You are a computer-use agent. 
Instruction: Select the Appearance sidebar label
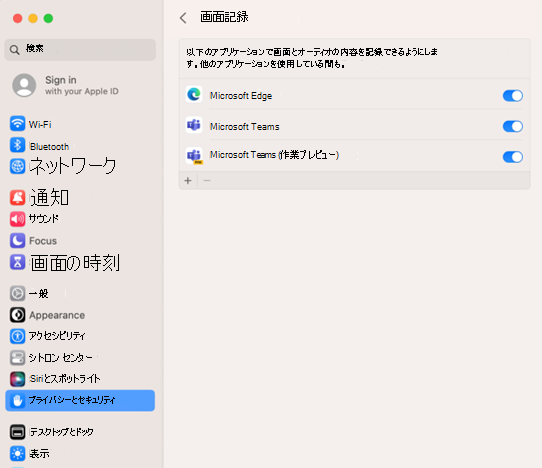(x=57, y=315)
